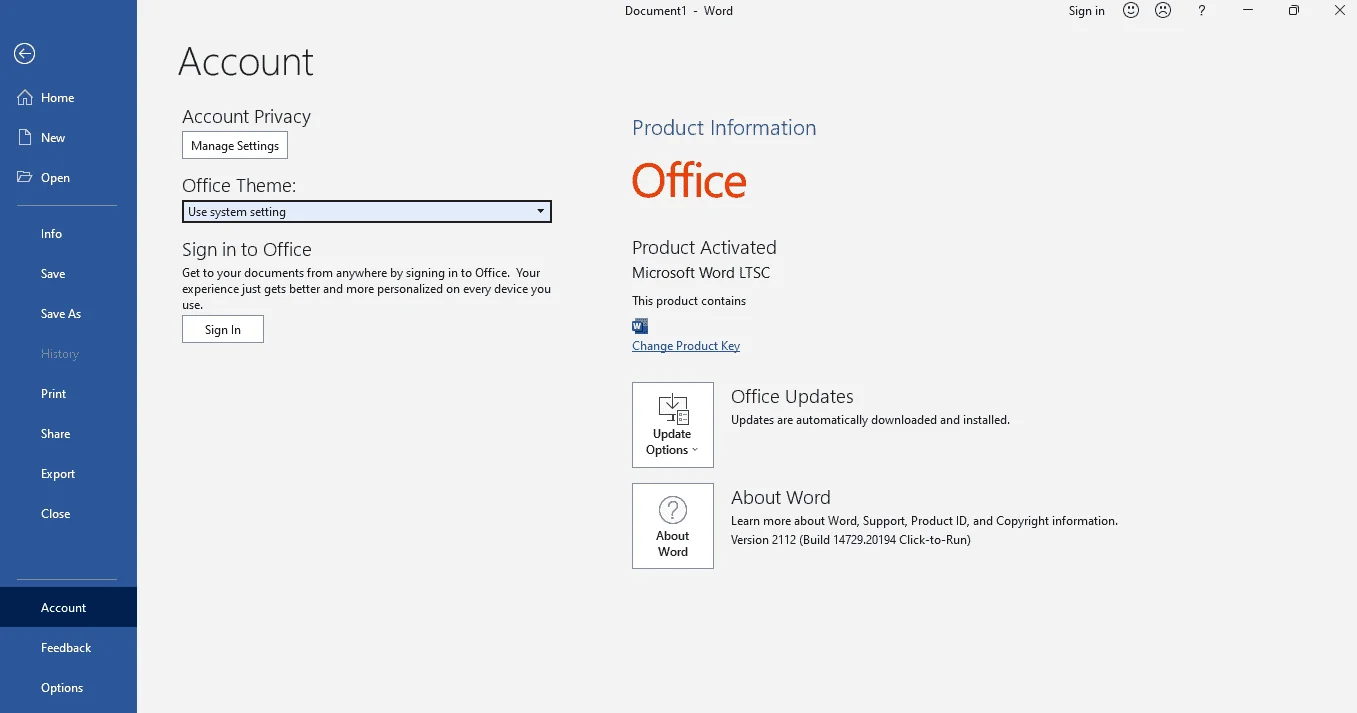This screenshot has width=1357, height=713.
Task: Click the Home house icon in sidebar
Action: 25,98
